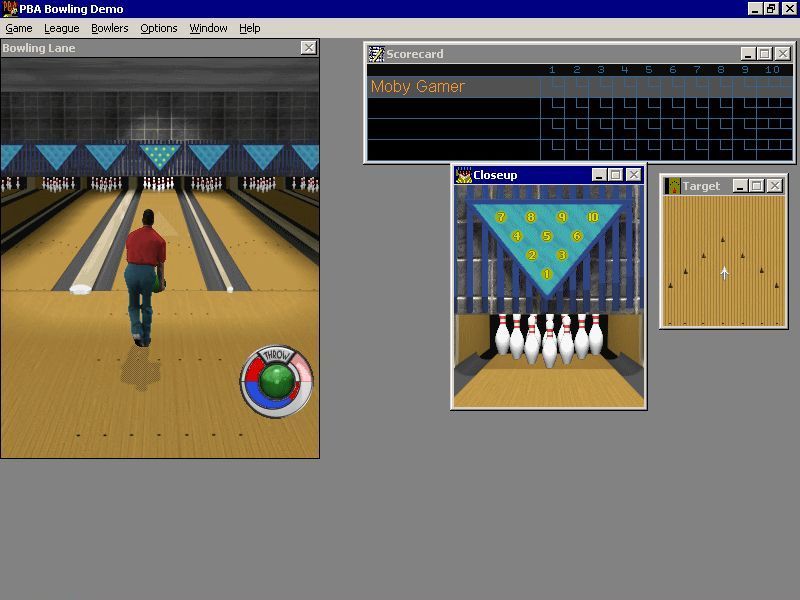The height and width of the screenshot is (600, 800).
Task: Expand the Options menu
Action: [x=158, y=28]
